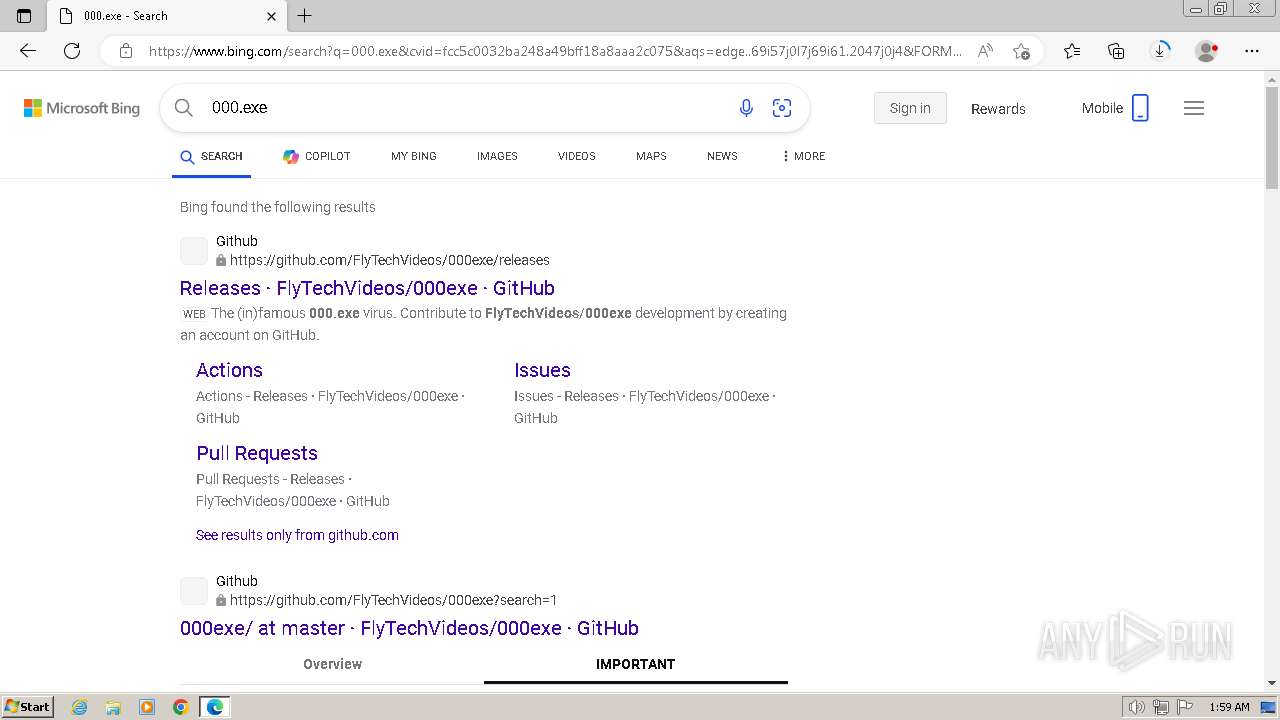Add this page to favorites star
This screenshot has width=1280, height=720.
click(1021, 51)
